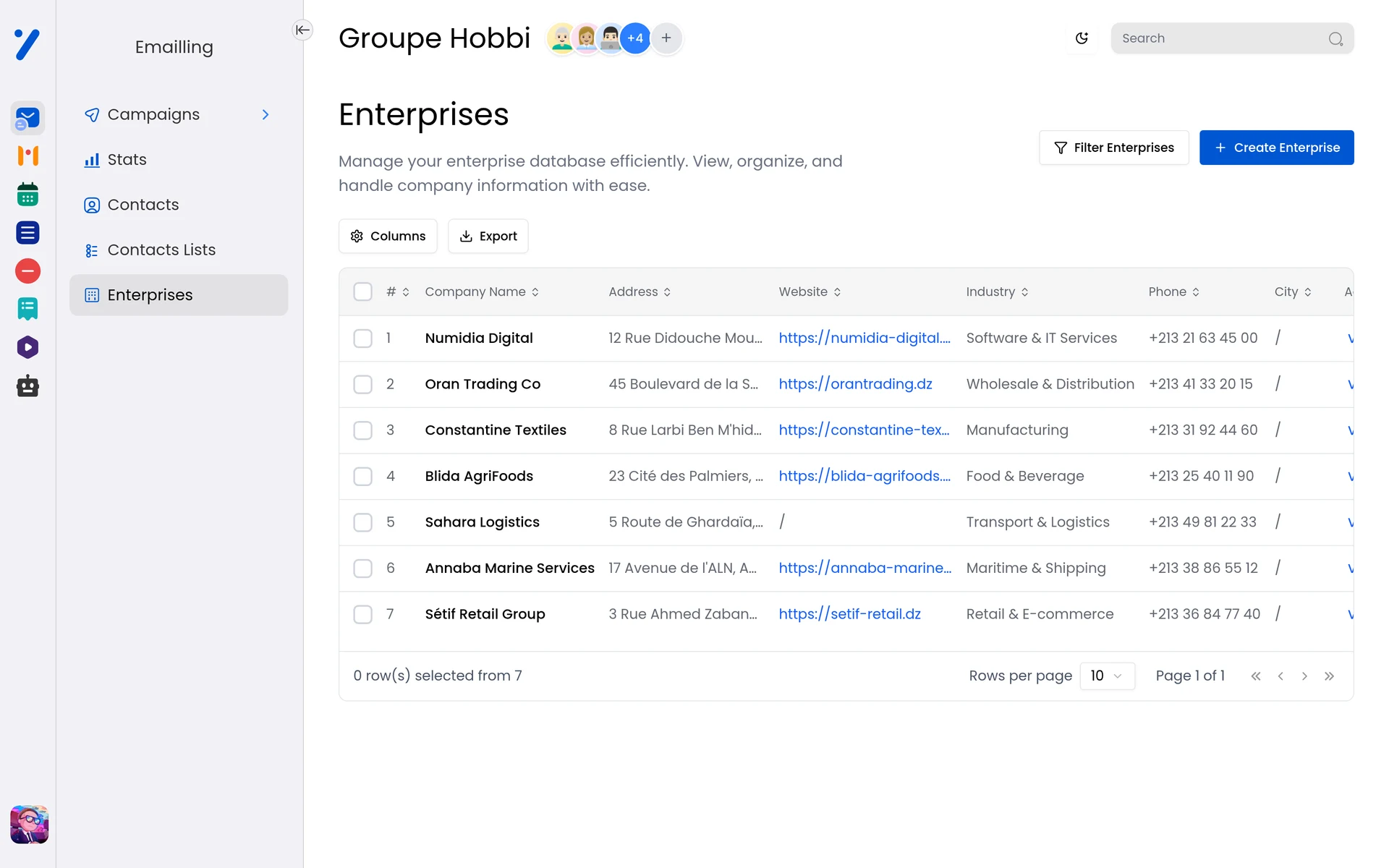Collapse the sidebar with the arrow icon
1389x868 pixels.
pos(302,30)
